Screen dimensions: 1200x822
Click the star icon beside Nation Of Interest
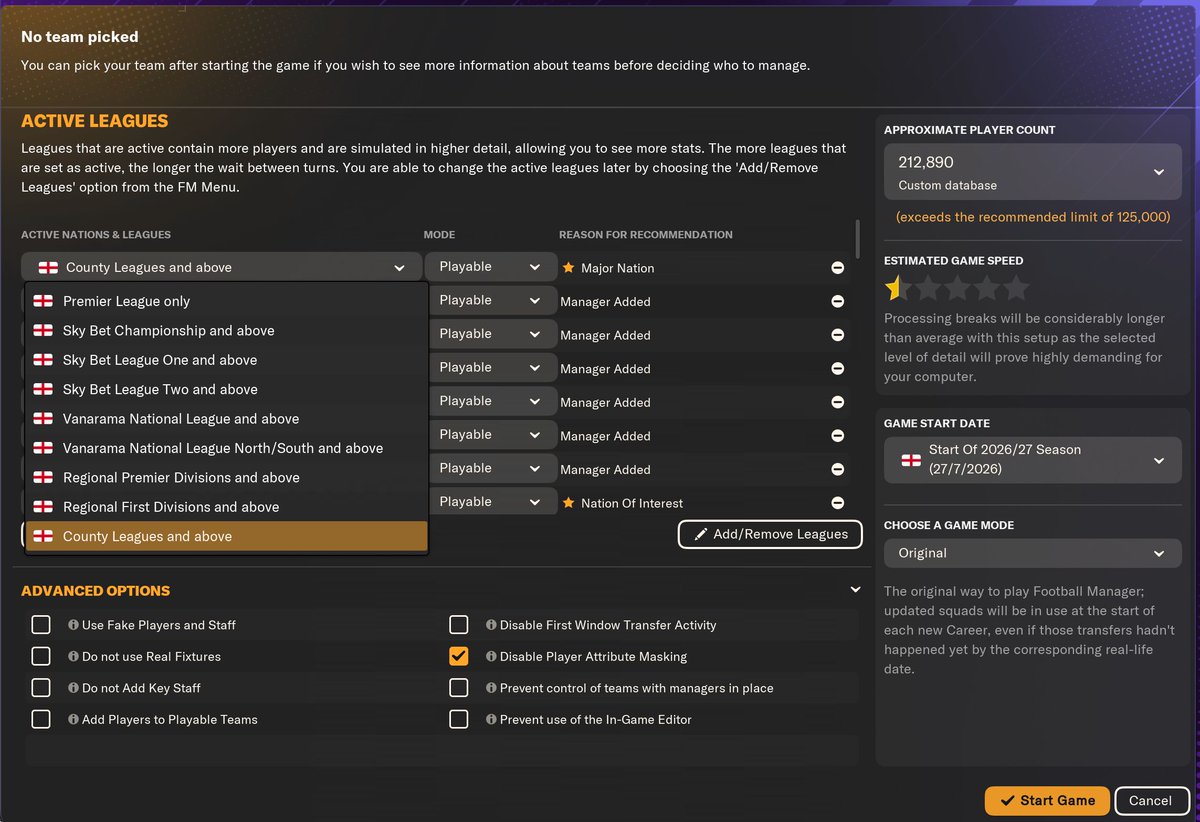pyautogui.click(x=568, y=503)
